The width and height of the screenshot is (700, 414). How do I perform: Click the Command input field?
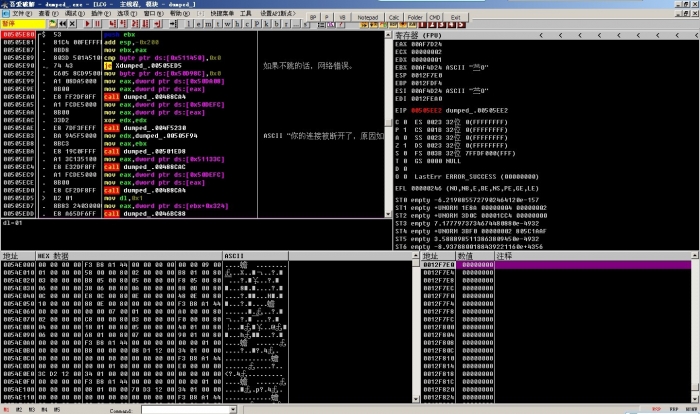tap(186, 410)
